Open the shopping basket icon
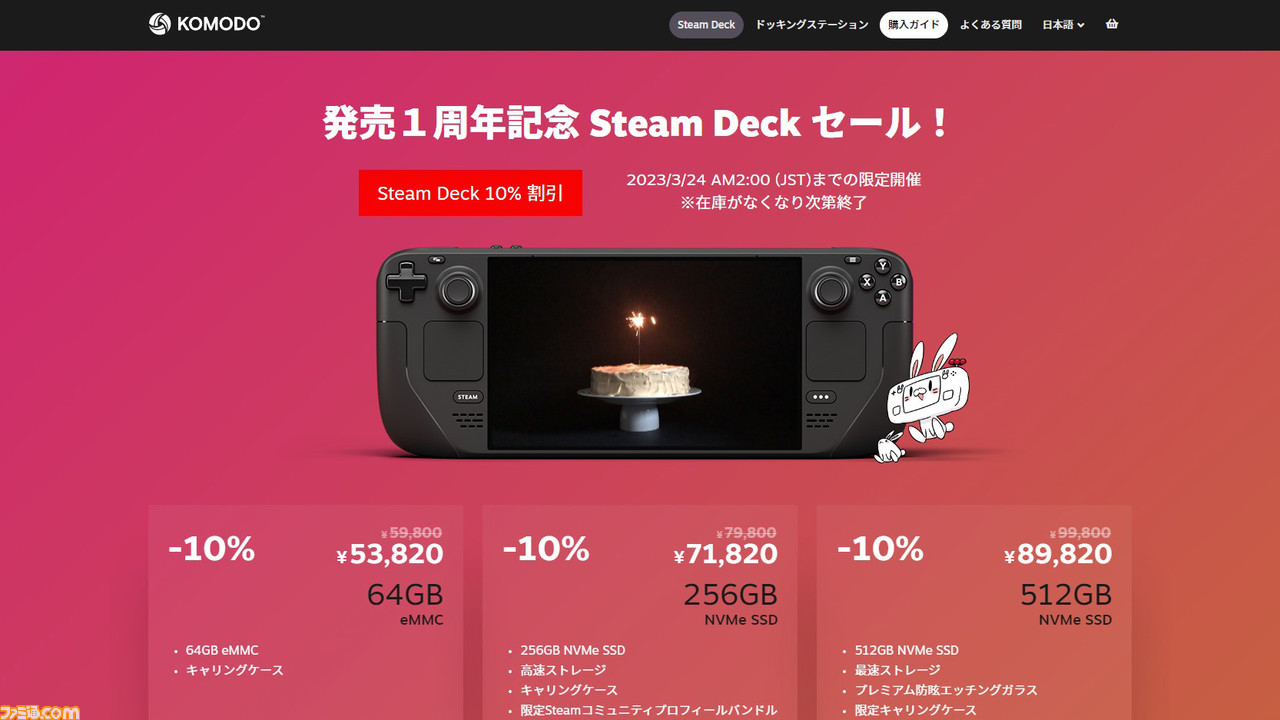 pos(1112,24)
